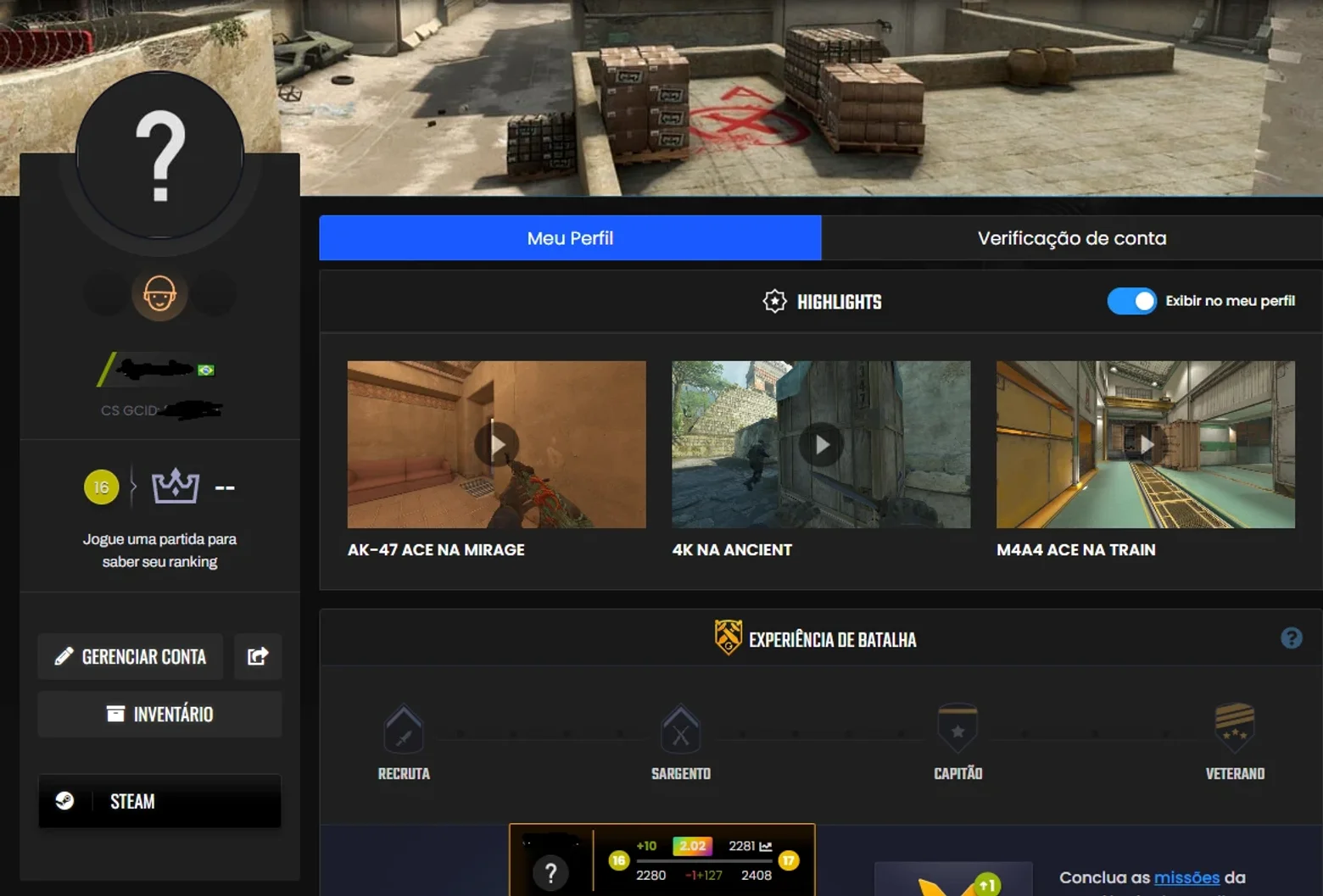
Task: Click the Jogue uma partida ranking text
Action: coord(159,550)
